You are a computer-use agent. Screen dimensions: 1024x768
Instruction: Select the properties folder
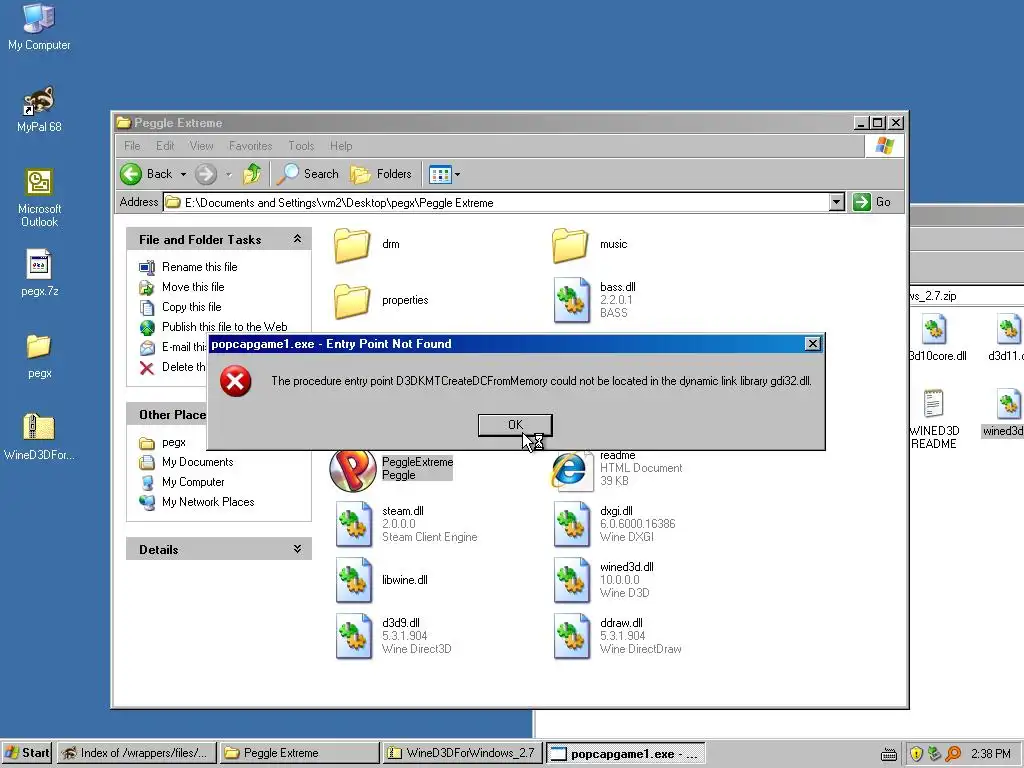click(x=353, y=300)
